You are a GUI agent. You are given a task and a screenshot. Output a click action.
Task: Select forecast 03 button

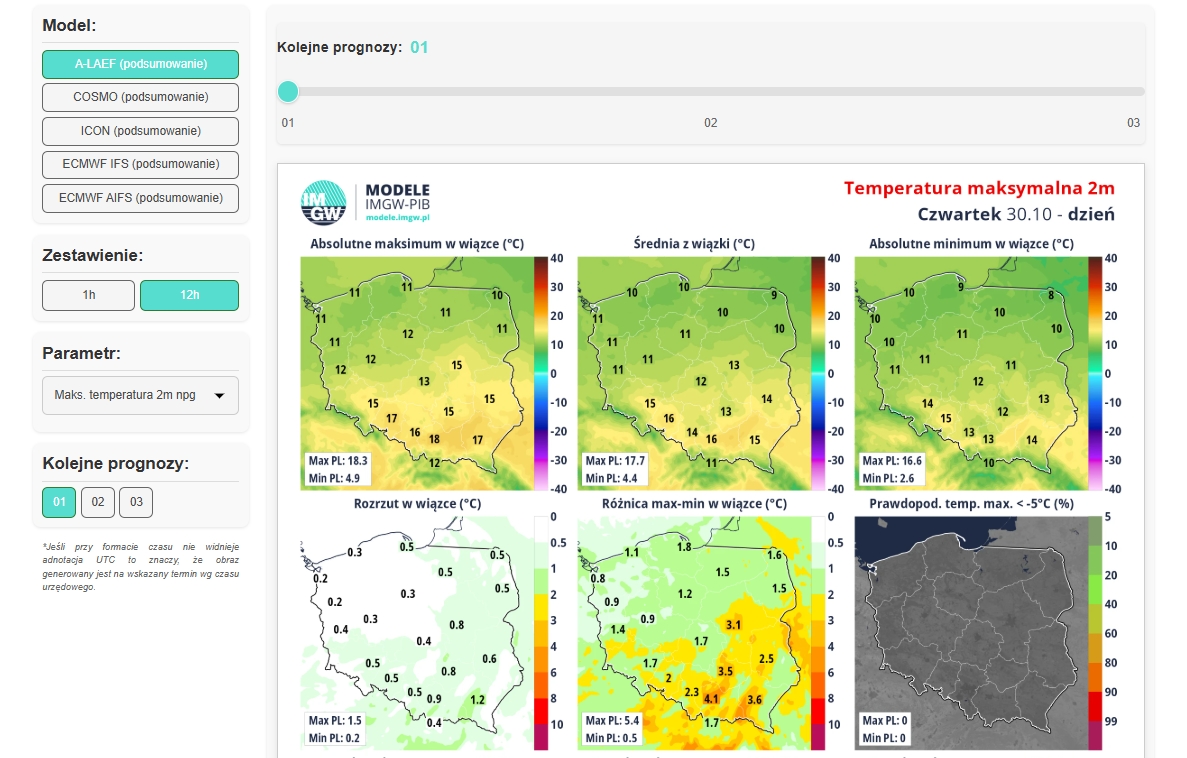click(136, 502)
